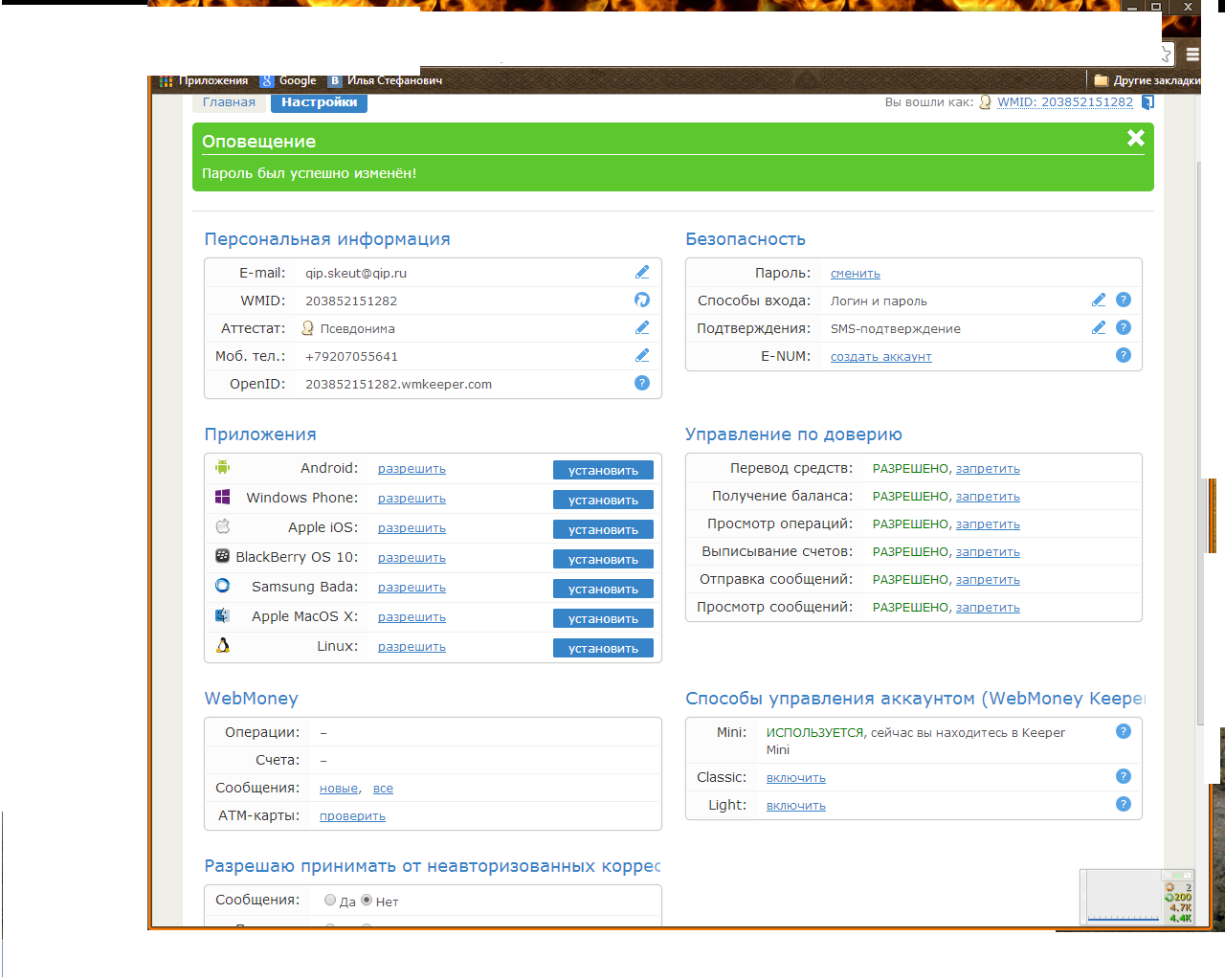Click разрешить for Apple iOS
This screenshot has width=1225, height=980.
tap(412, 528)
